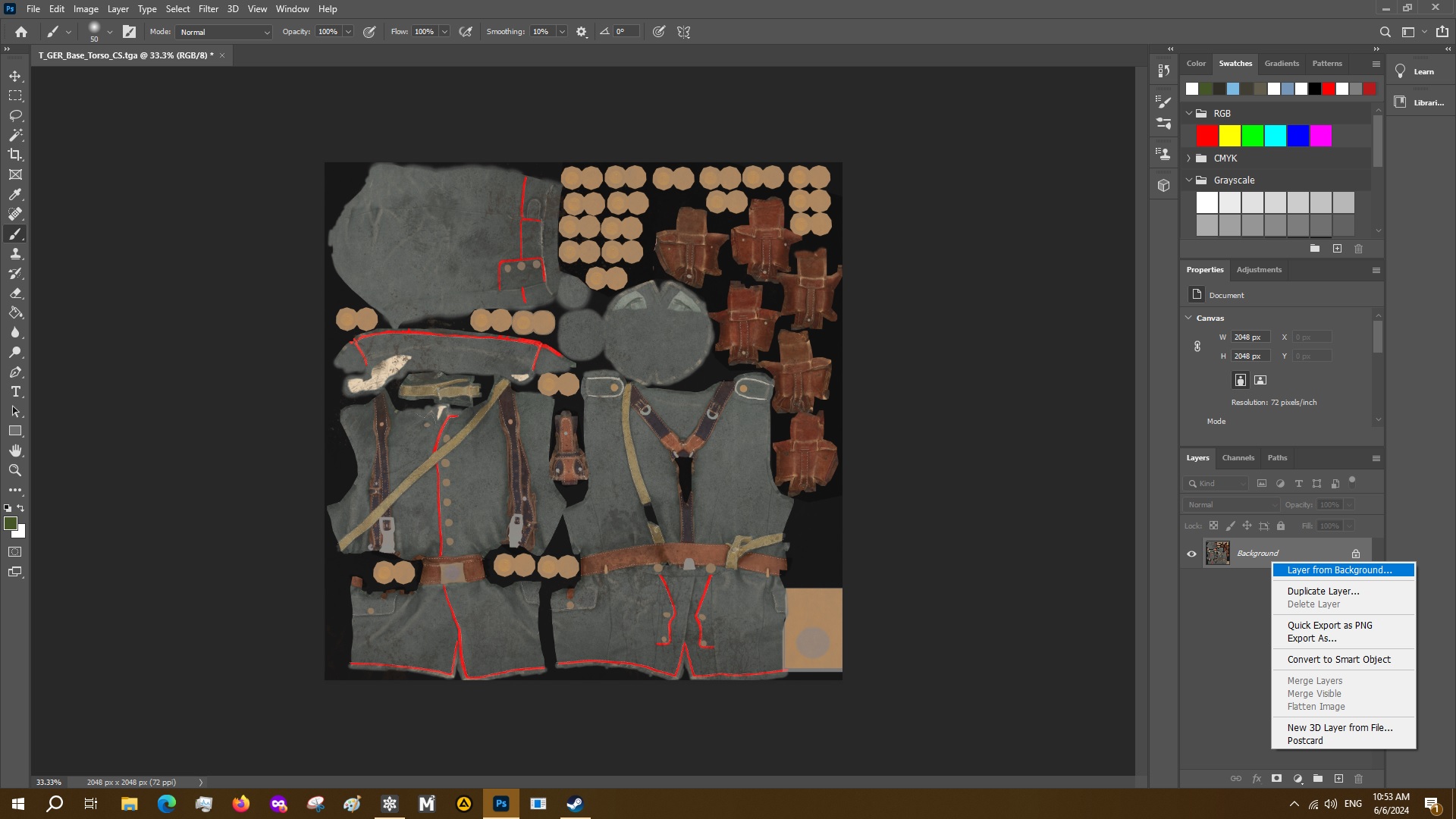Select the Crop tool
This screenshot has width=1456, height=819.
tap(15, 155)
